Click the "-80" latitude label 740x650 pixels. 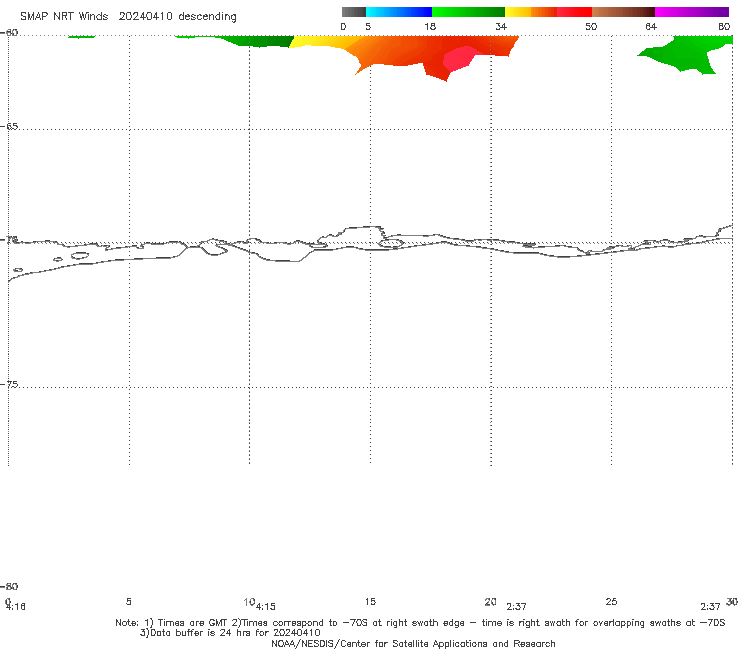click(9, 586)
